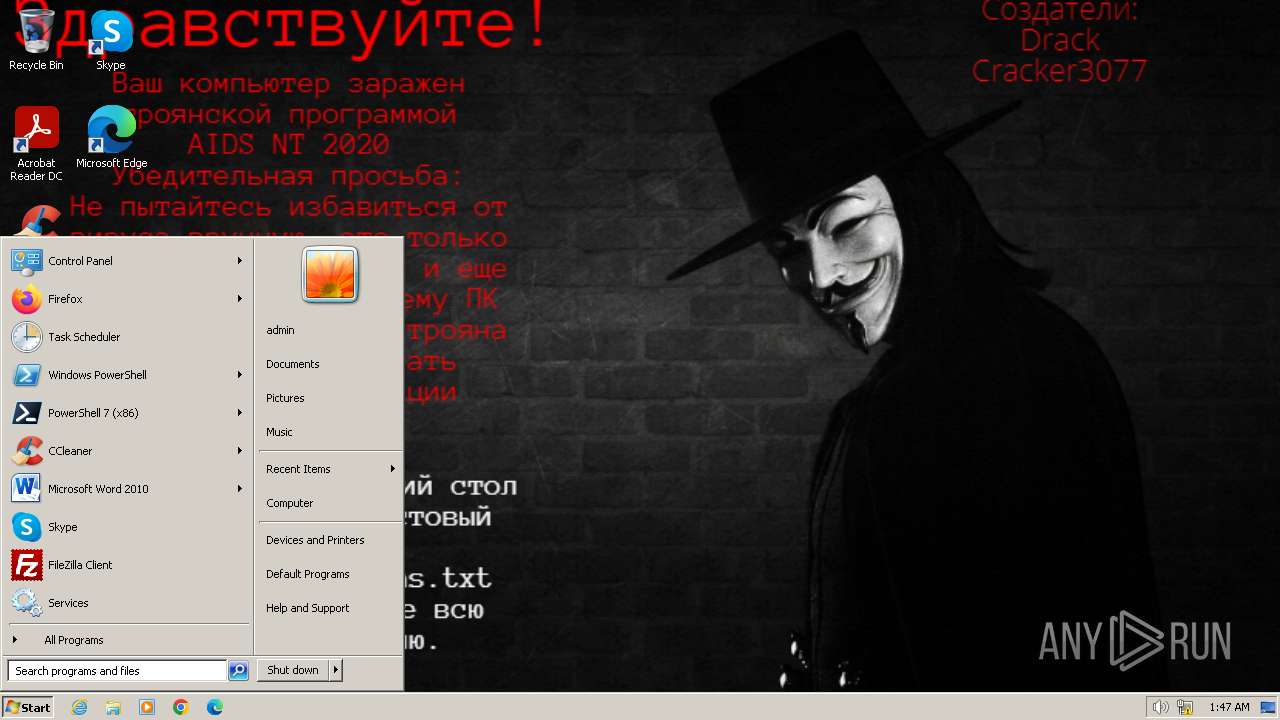Click the Control Panel icon in Start menu
This screenshot has height=720, width=1280.
(26, 261)
